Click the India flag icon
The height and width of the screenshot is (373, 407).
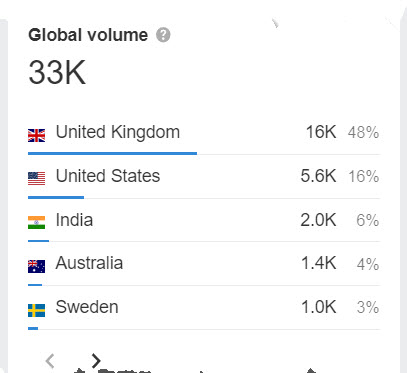pos(37,223)
